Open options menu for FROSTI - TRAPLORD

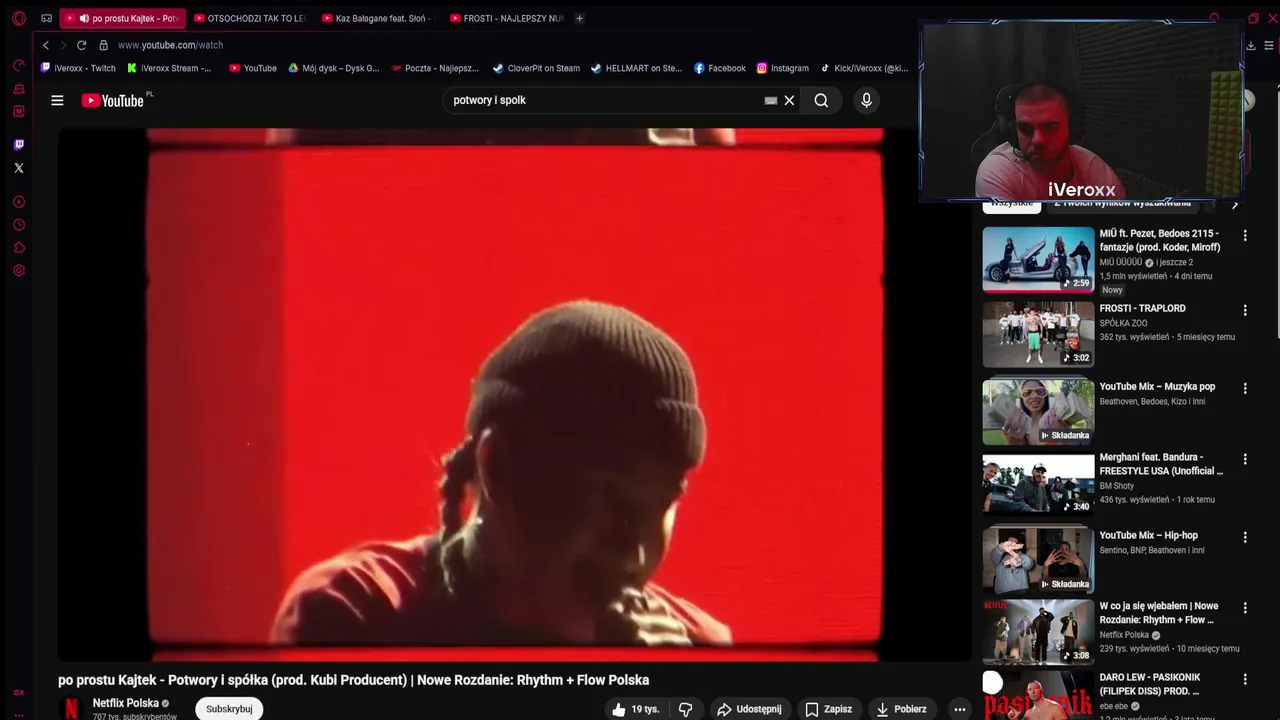(x=1245, y=310)
